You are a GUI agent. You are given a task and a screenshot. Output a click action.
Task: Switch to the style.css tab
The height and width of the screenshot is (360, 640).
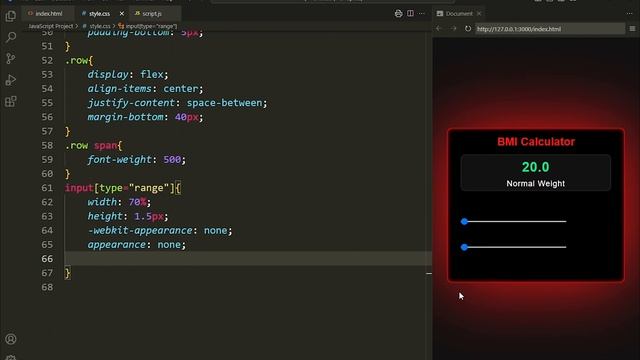[x=99, y=13]
